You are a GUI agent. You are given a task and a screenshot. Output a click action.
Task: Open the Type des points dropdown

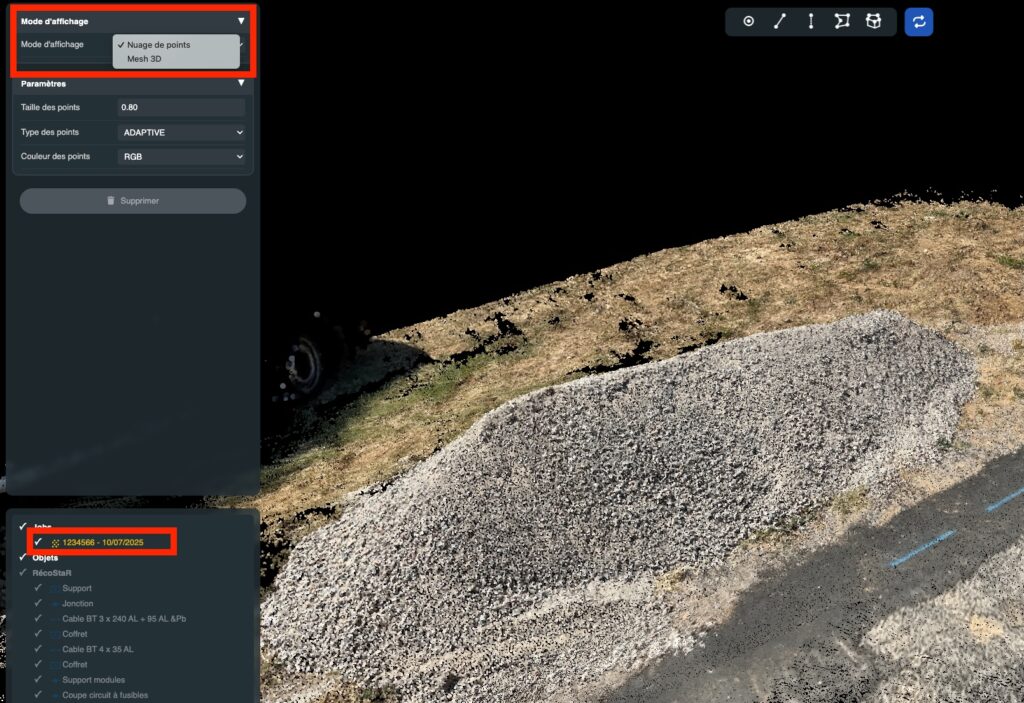click(181, 132)
